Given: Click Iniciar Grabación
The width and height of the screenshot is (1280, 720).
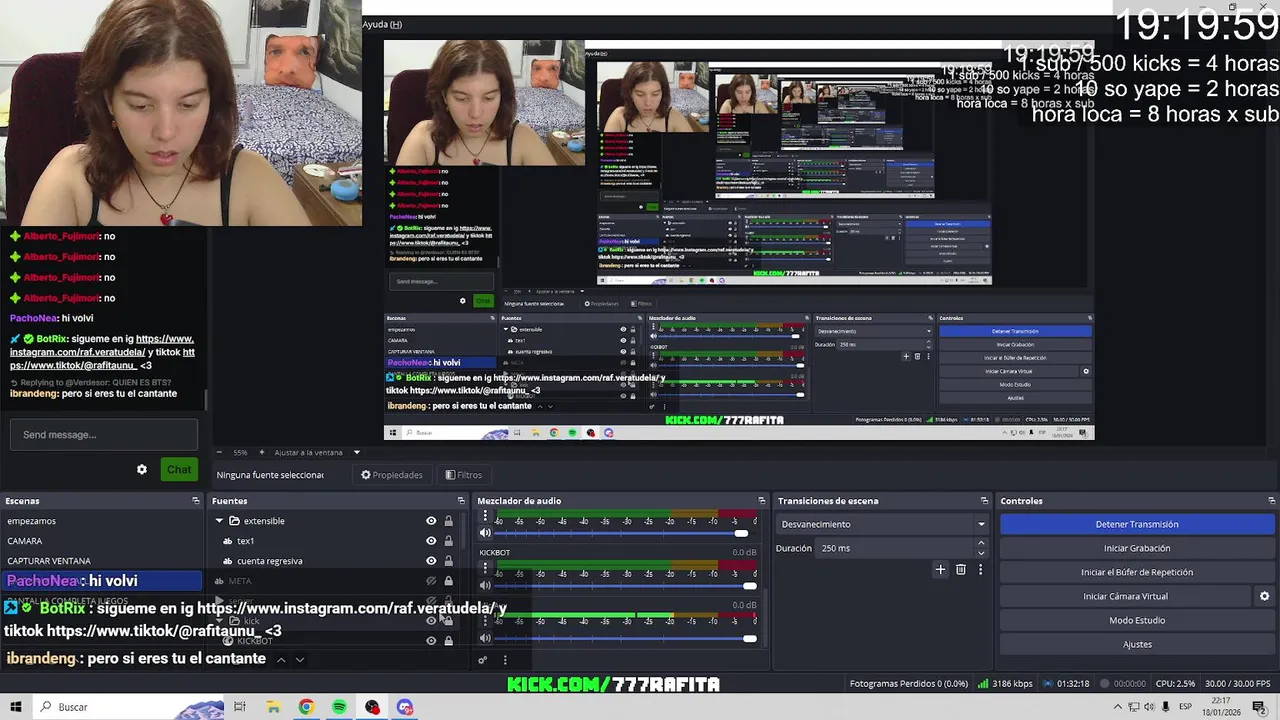Looking at the screenshot, I should [x=1137, y=548].
